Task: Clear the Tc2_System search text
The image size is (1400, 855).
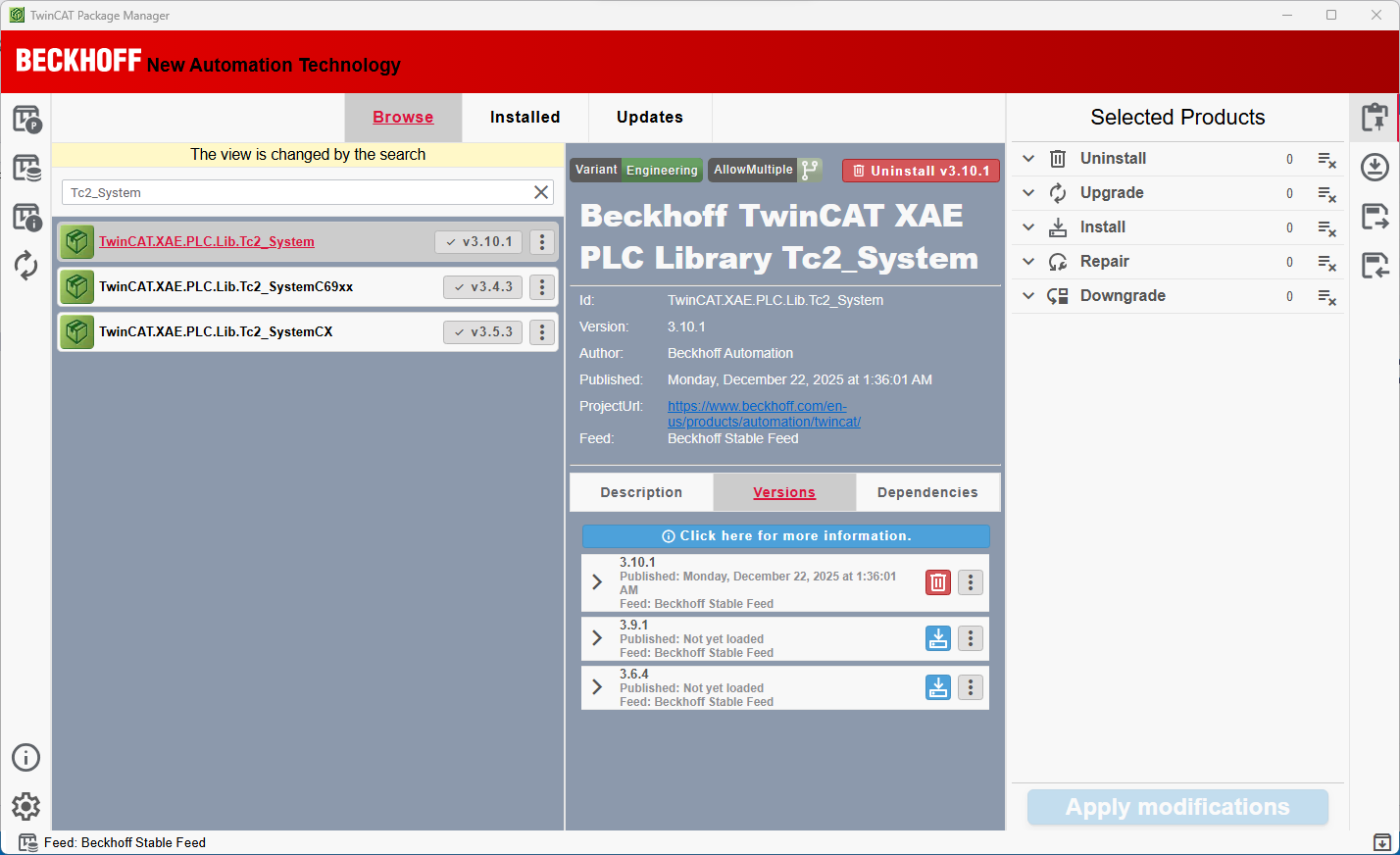Action: pos(541,192)
